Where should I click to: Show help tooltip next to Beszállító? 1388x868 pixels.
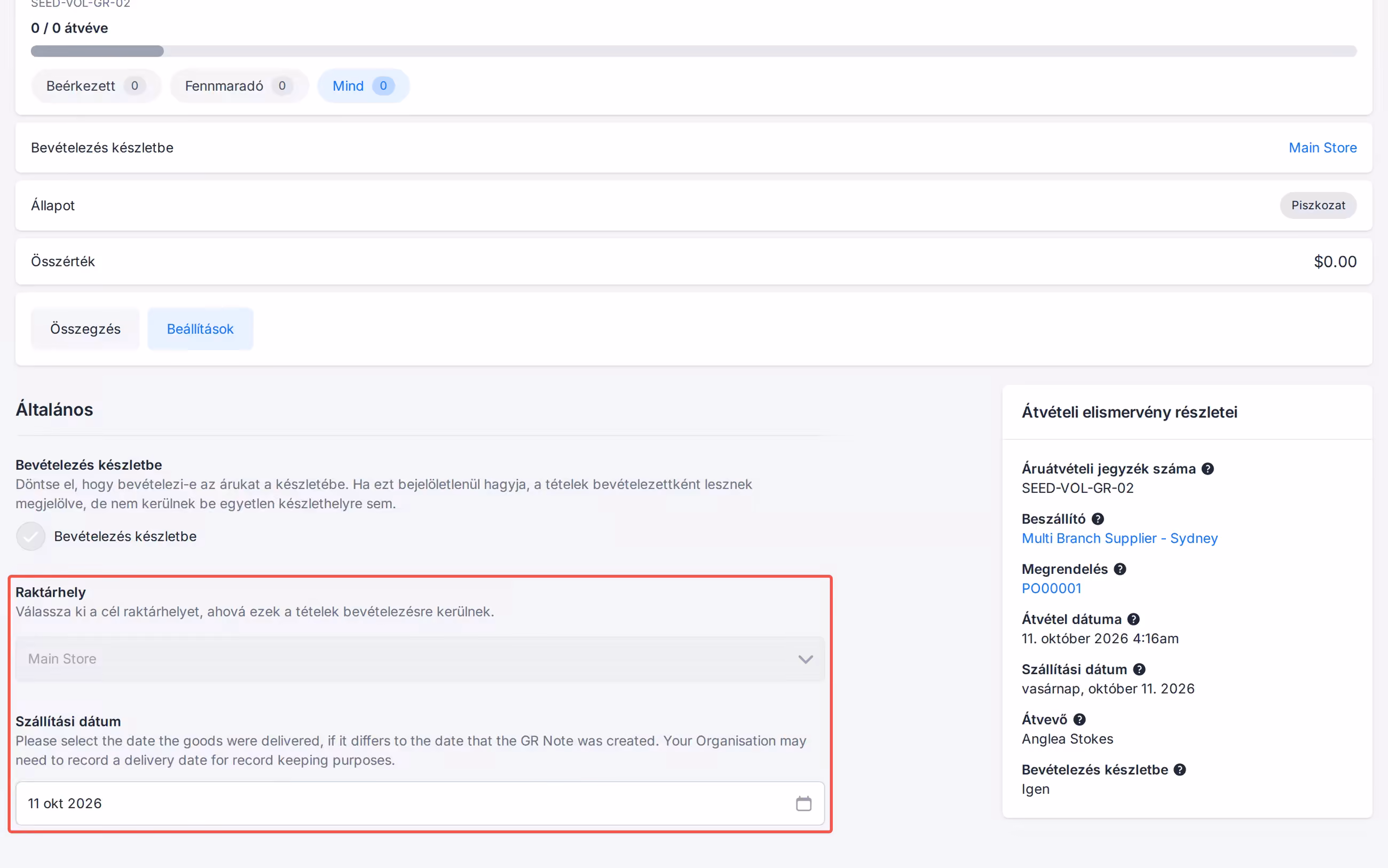click(1098, 518)
